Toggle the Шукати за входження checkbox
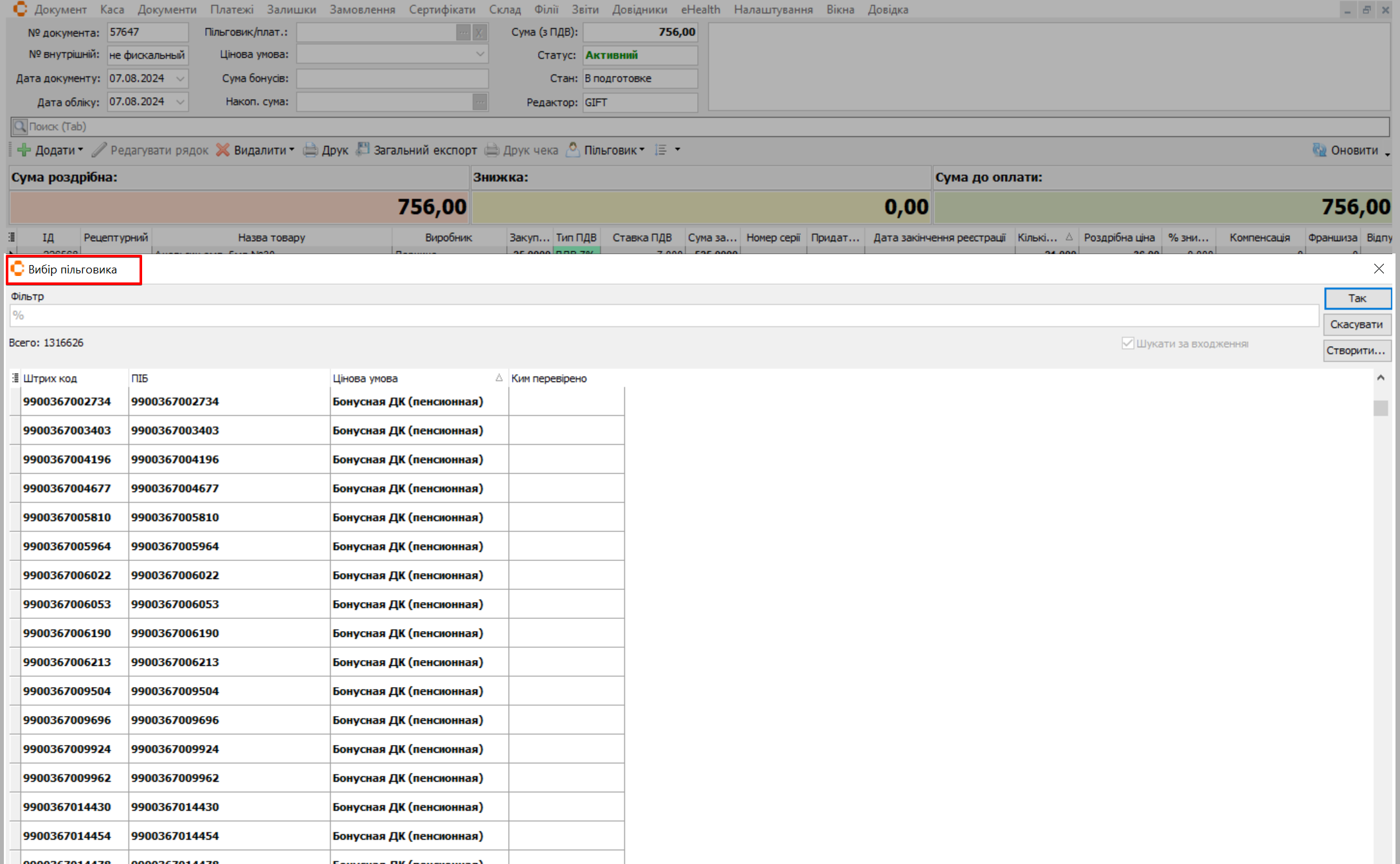Viewport: 1400px width, 864px height. [1127, 344]
